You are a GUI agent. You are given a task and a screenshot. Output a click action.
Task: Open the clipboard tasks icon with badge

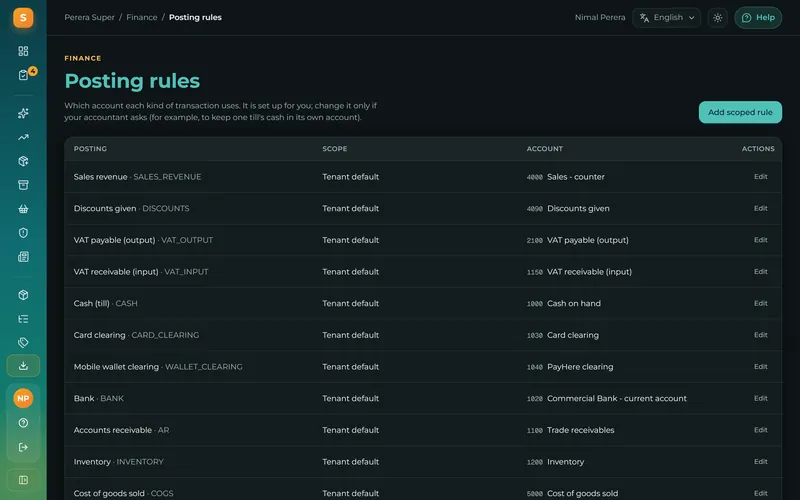(x=23, y=75)
